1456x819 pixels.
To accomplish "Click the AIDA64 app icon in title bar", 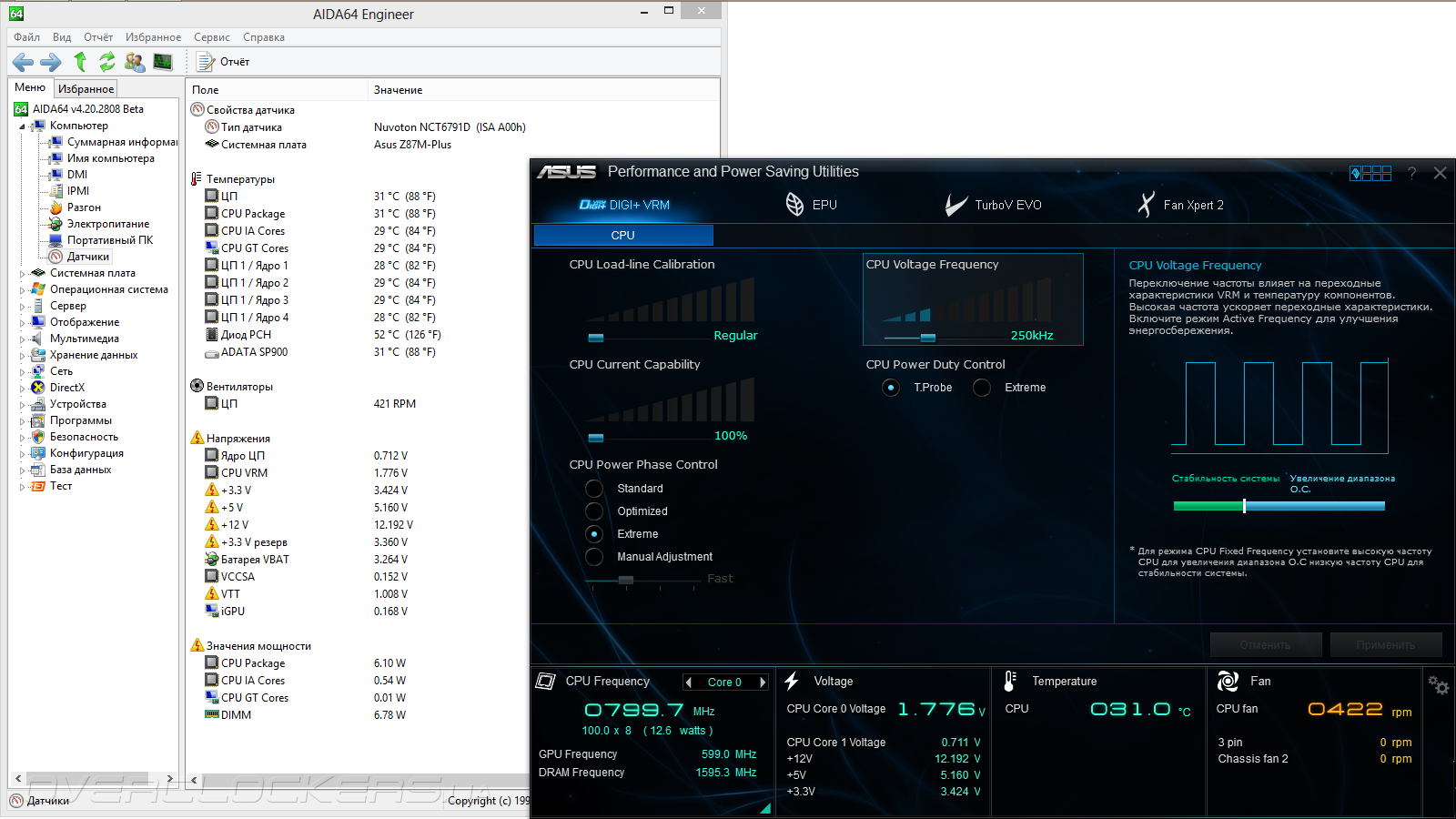I will point(16,14).
